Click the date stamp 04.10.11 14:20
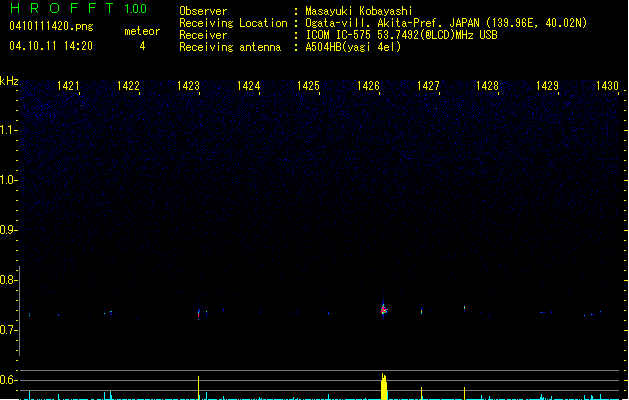Image resolution: width=629 pixels, height=400 pixels. click(51, 46)
